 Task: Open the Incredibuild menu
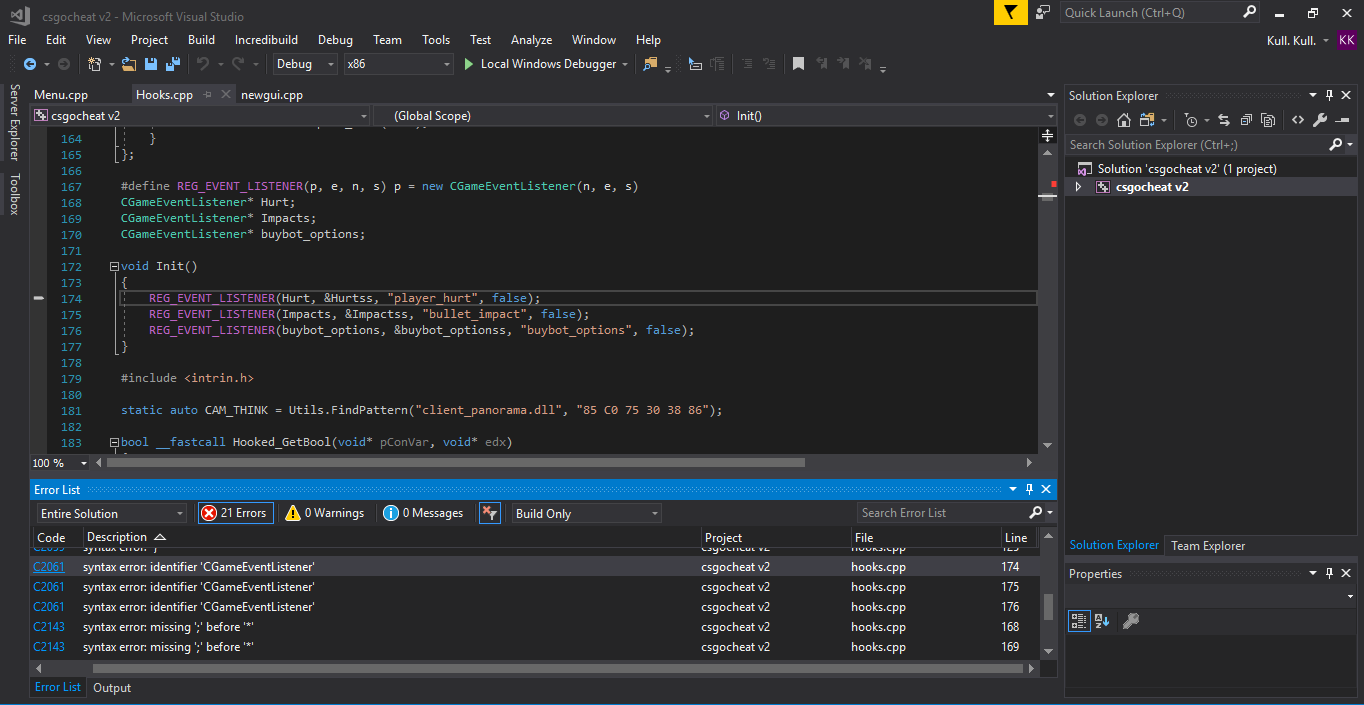(x=266, y=40)
